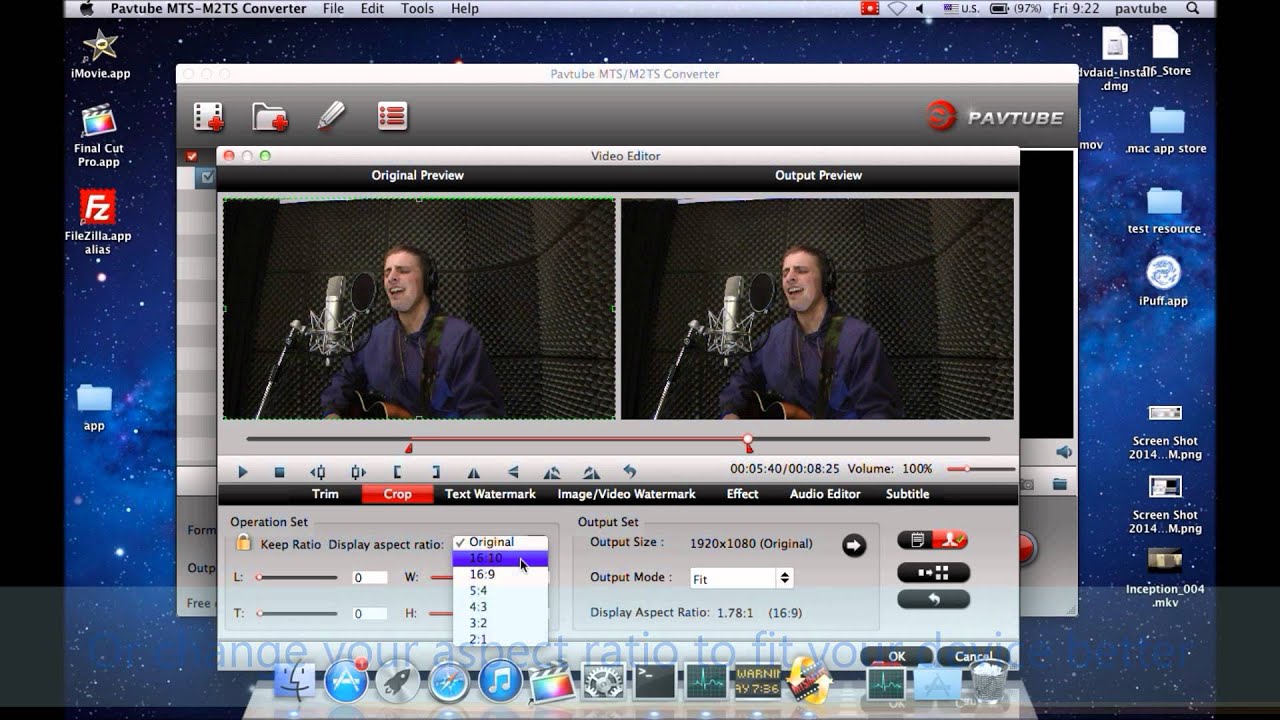The height and width of the screenshot is (720, 1280).
Task: Open Terminal from the Dock
Action: pos(655,682)
